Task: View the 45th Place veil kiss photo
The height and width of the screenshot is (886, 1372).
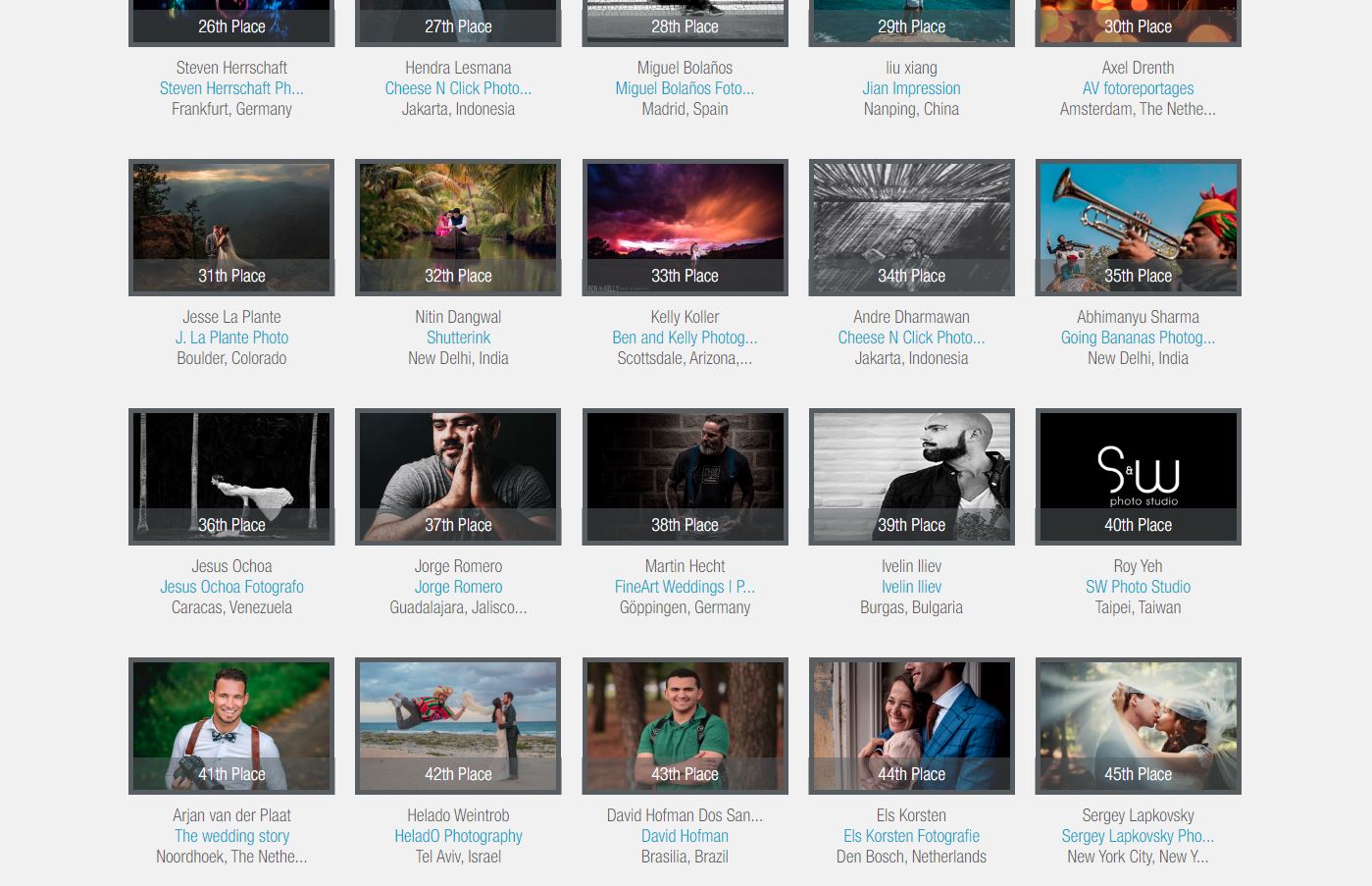Action: (1138, 716)
